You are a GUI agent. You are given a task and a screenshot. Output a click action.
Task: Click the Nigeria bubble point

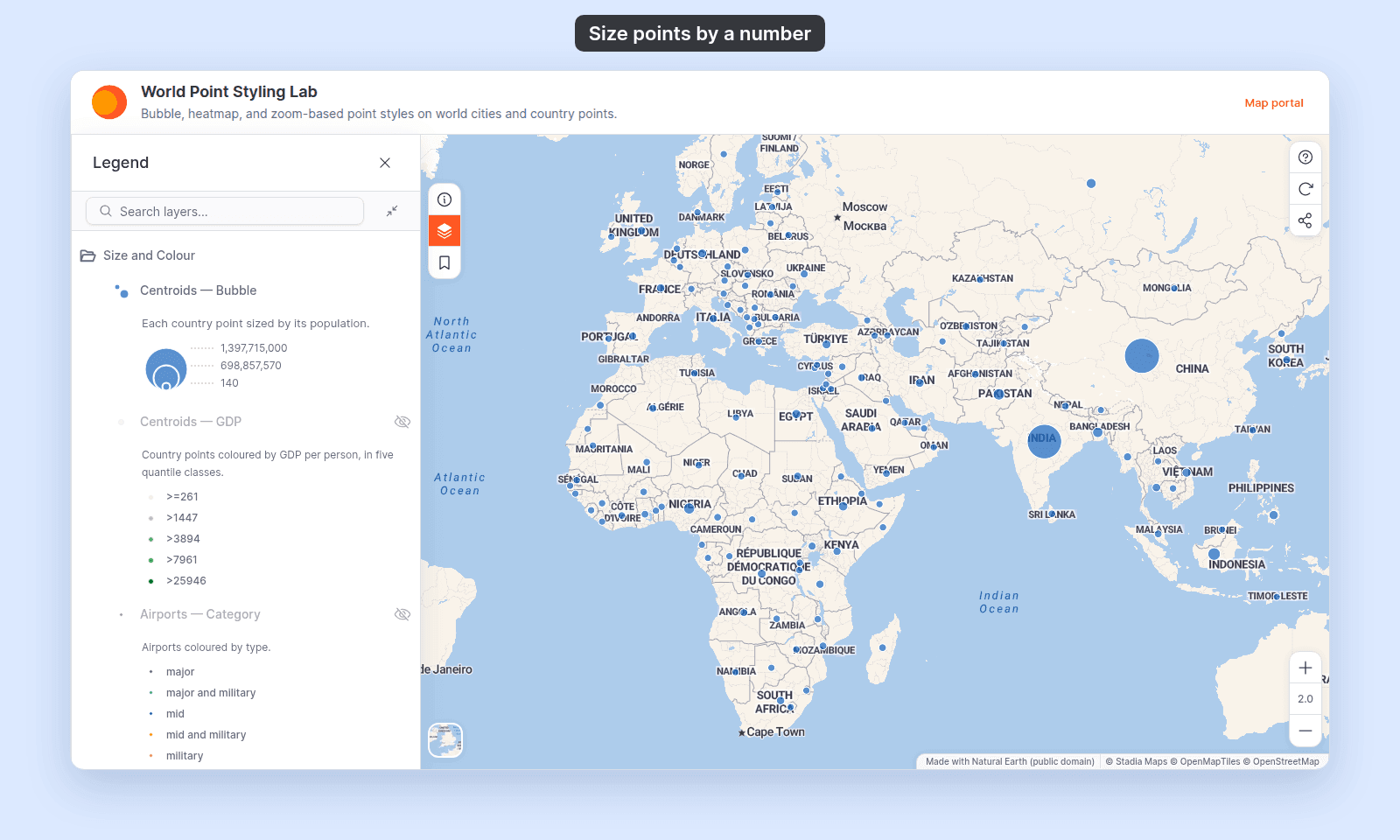689,507
